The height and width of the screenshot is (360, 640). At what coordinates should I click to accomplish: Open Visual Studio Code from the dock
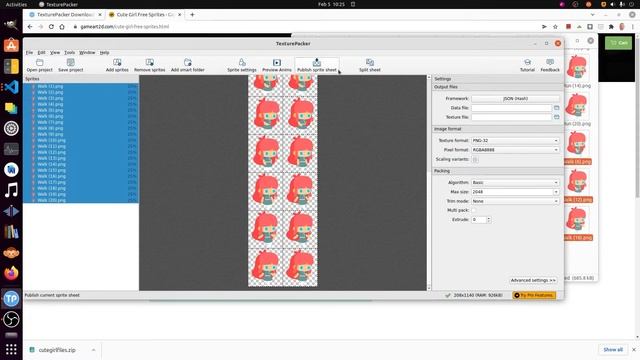point(11,87)
